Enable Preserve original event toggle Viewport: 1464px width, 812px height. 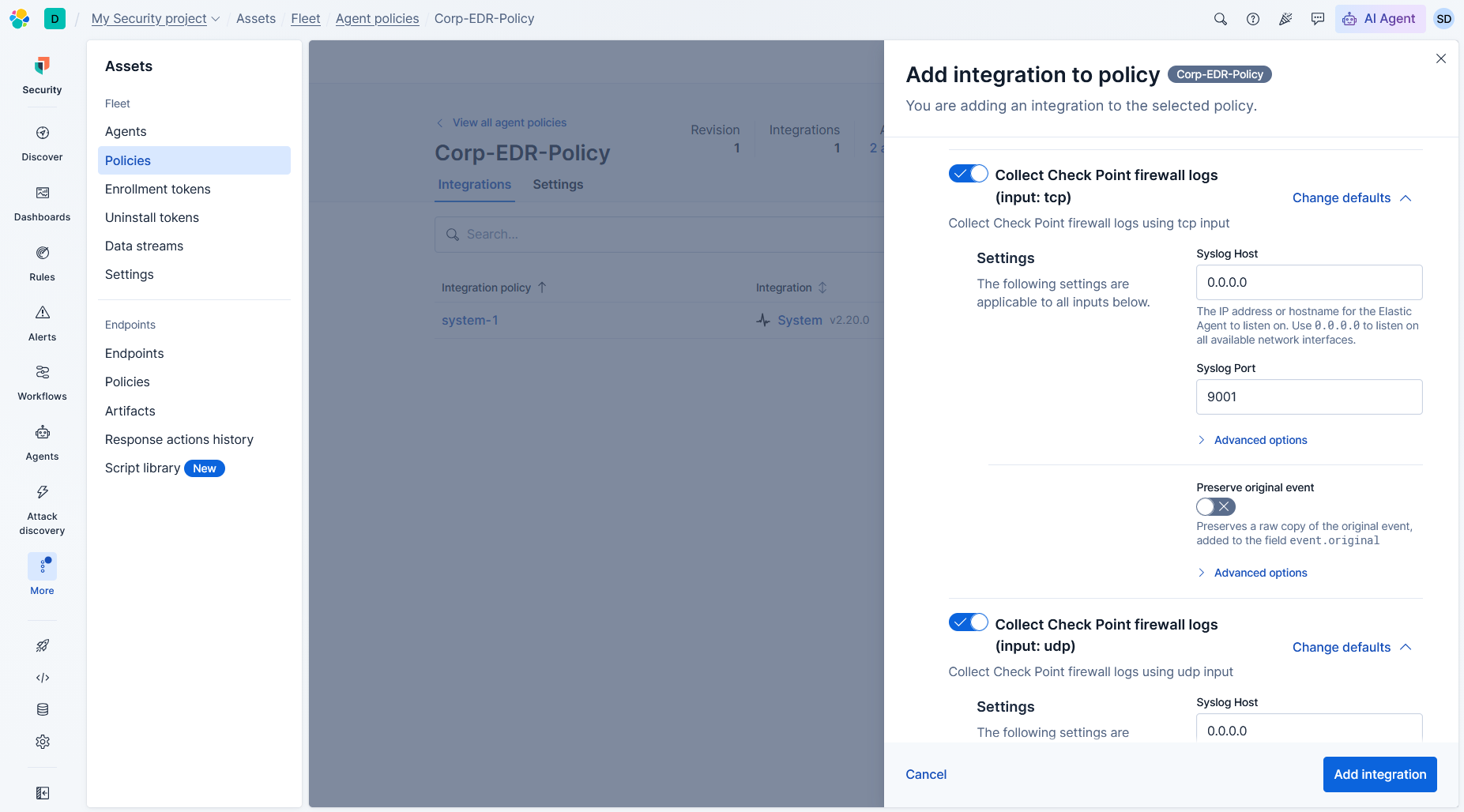[x=1216, y=507]
